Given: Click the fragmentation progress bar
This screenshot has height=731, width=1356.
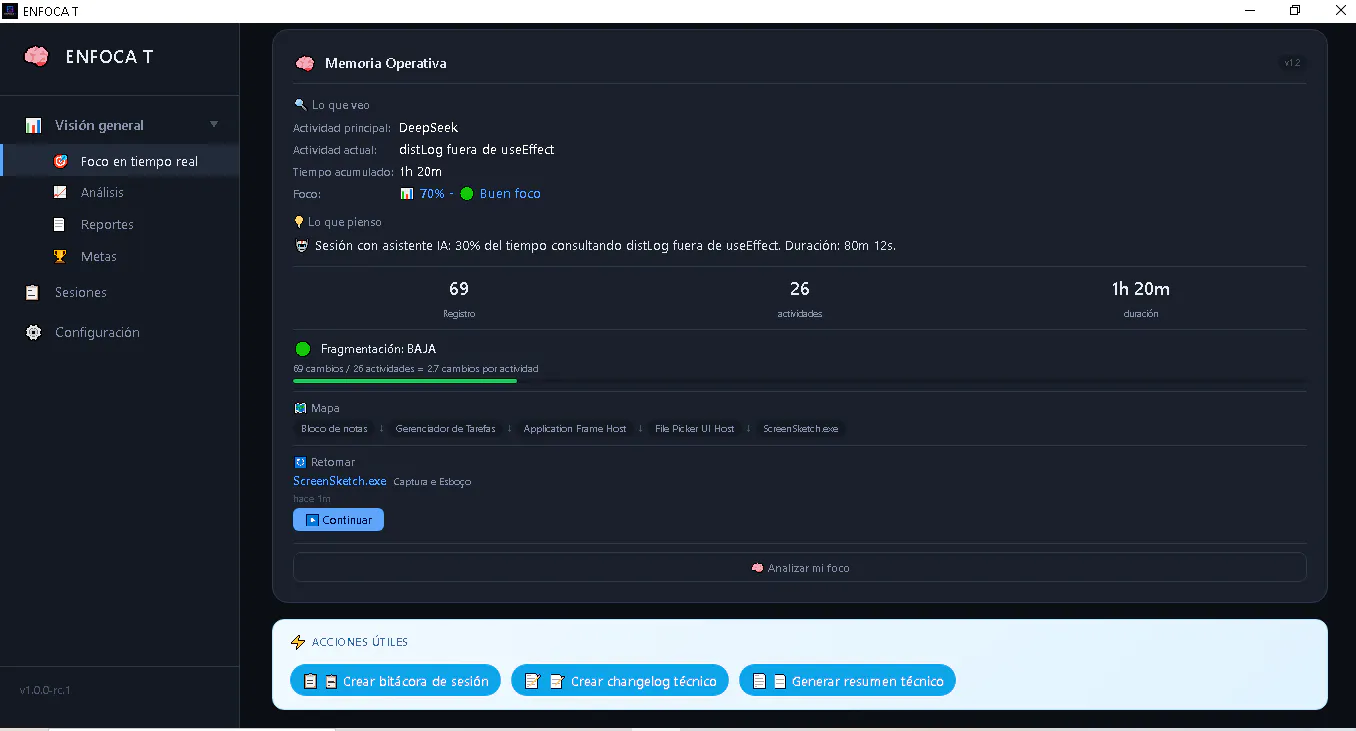Looking at the screenshot, I should coord(800,381).
